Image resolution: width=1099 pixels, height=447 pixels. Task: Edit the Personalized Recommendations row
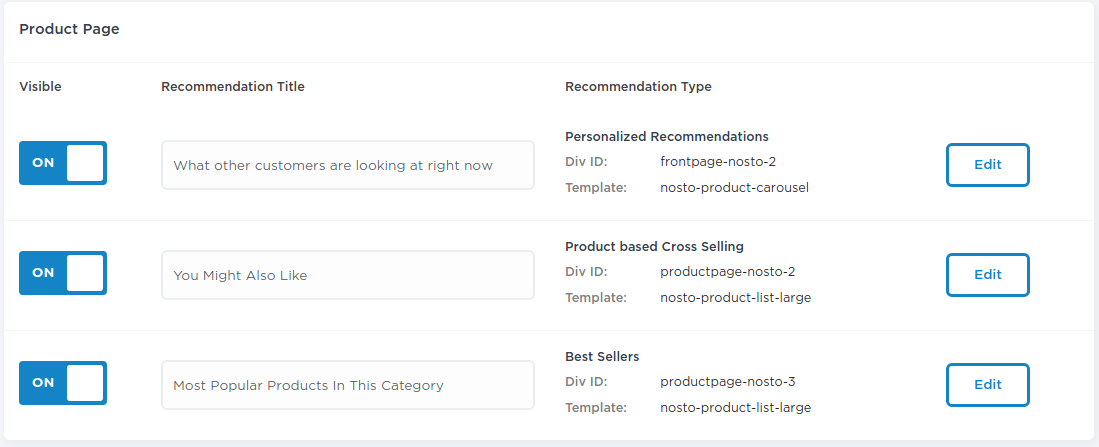tap(988, 165)
